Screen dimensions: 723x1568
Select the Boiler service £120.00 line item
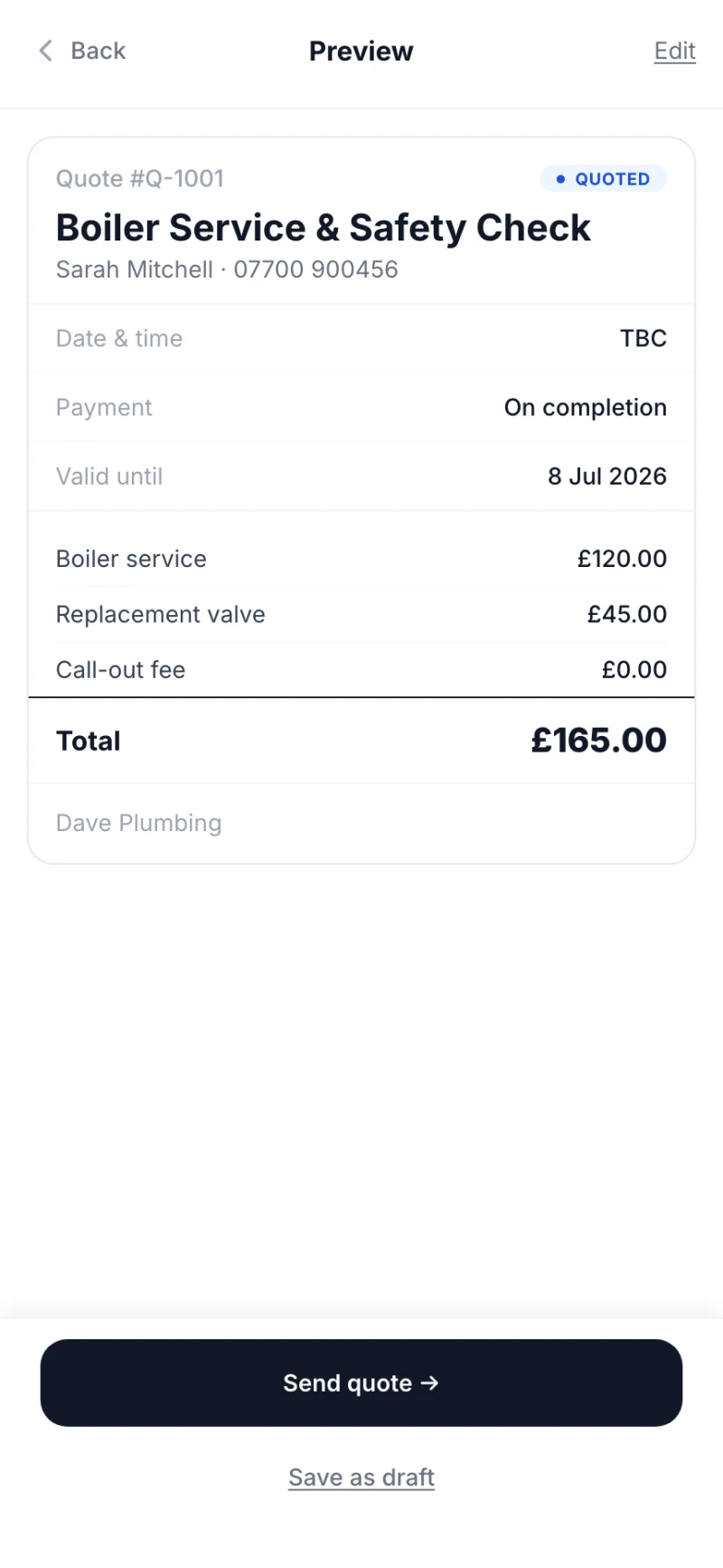click(x=361, y=559)
